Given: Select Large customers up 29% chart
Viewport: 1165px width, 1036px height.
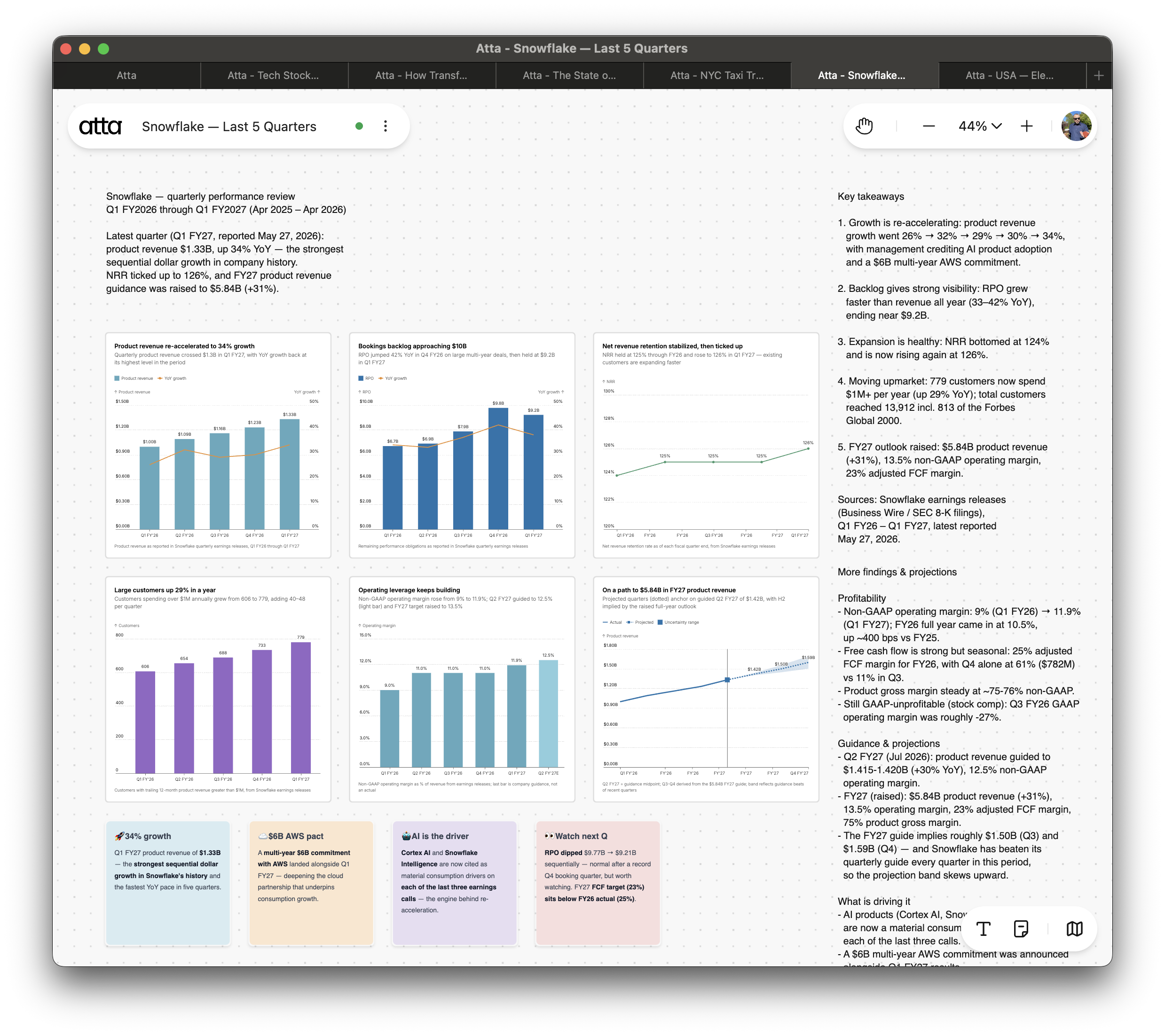Looking at the screenshot, I should (218, 689).
